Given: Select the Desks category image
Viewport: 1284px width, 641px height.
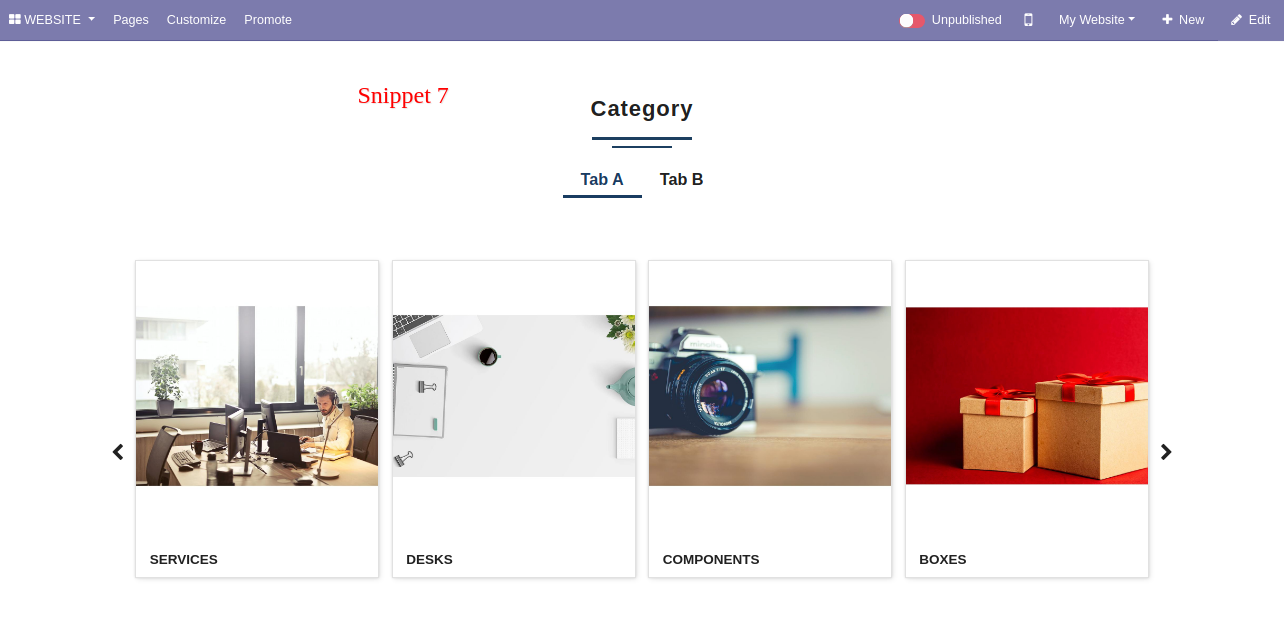Looking at the screenshot, I should tap(514, 396).
